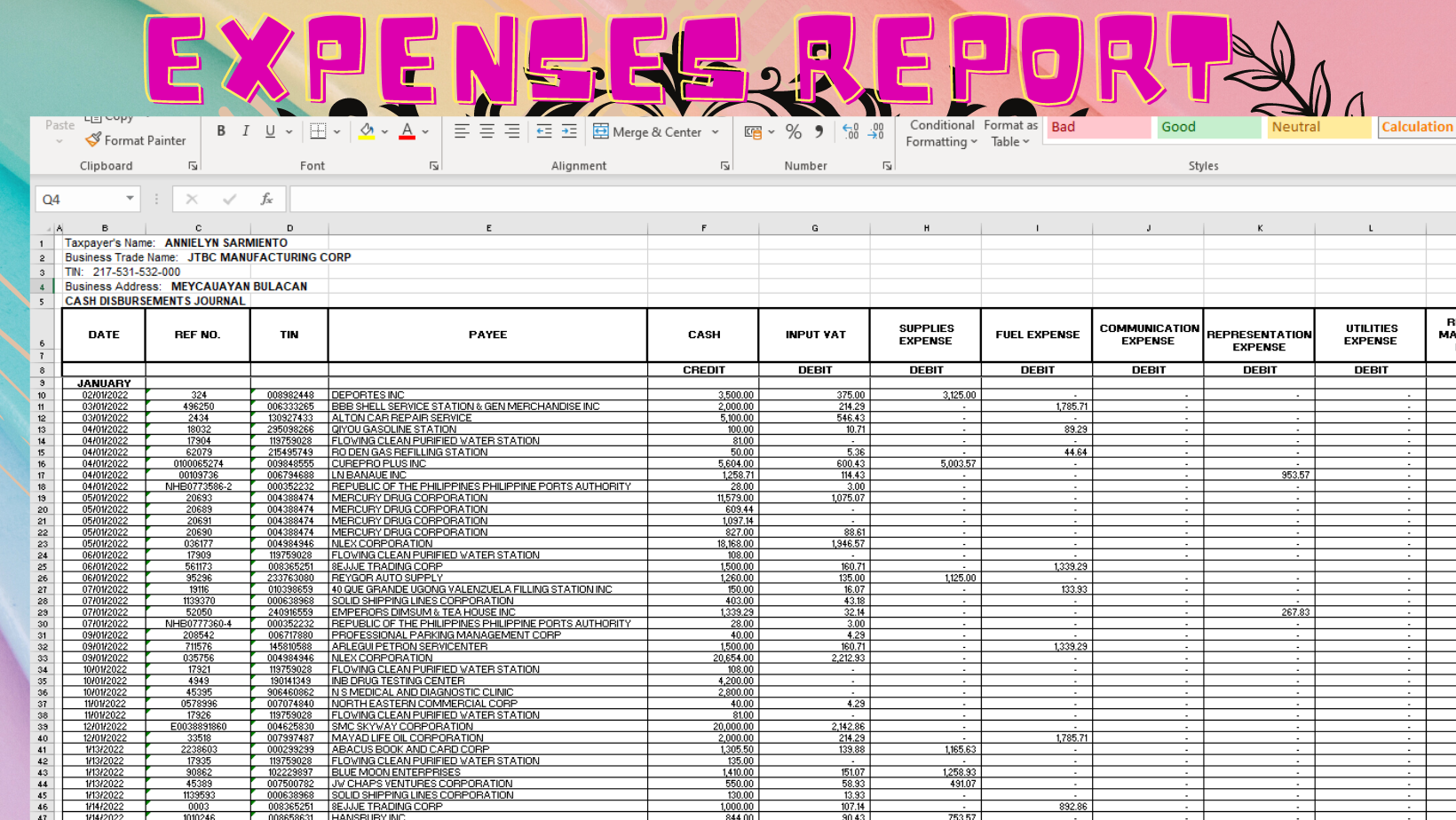Click the formula bar Enter checkmark

click(x=230, y=199)
